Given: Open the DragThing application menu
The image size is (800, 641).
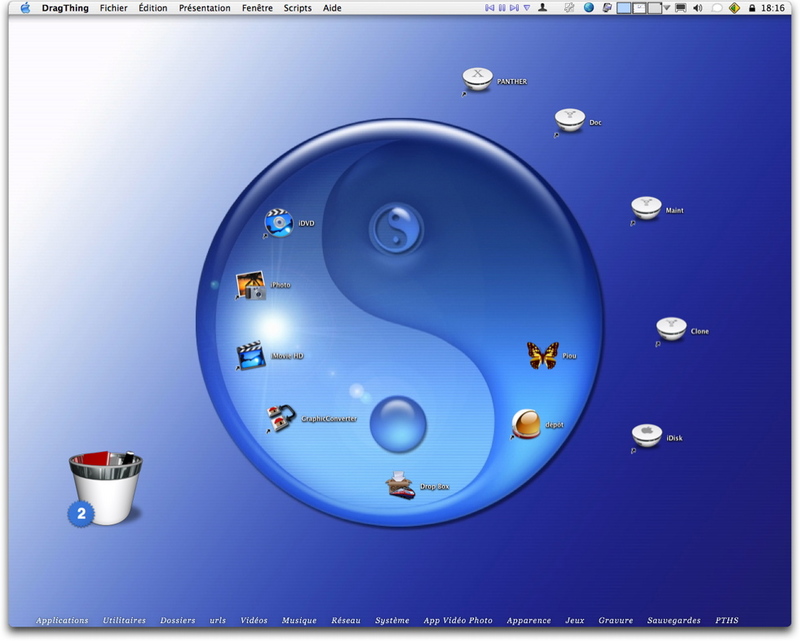Looking at the screenshot, I should tap(65, 8).
